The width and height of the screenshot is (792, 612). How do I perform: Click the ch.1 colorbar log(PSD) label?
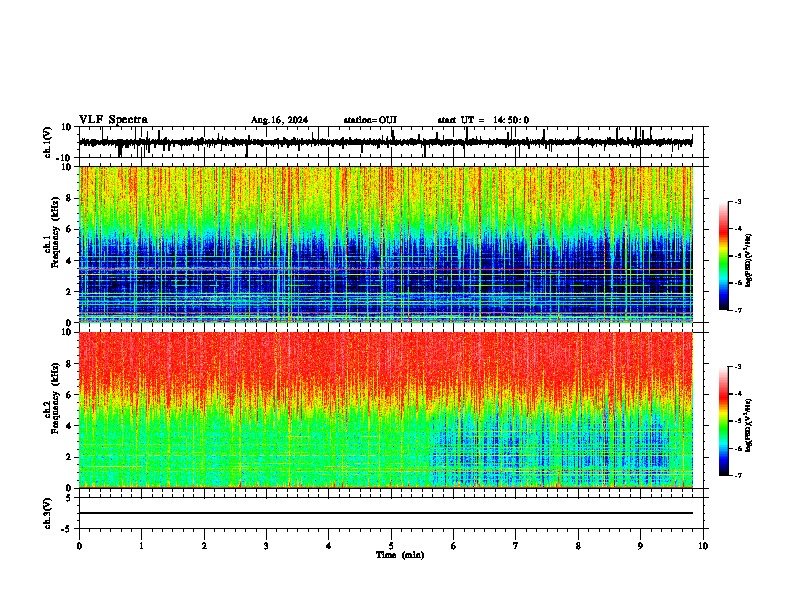point(748,261)
